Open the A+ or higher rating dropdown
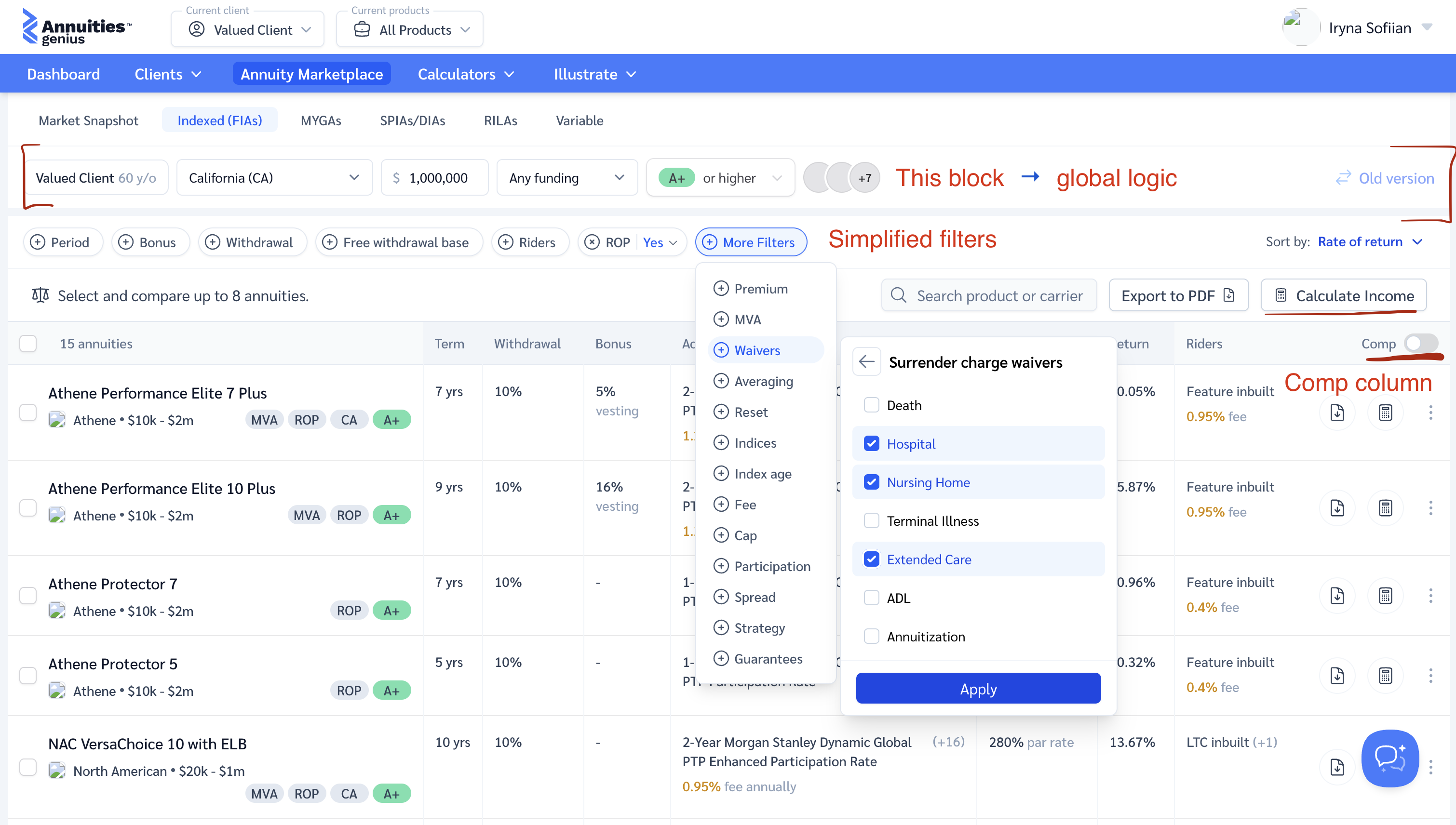 (x=720, y=178)
